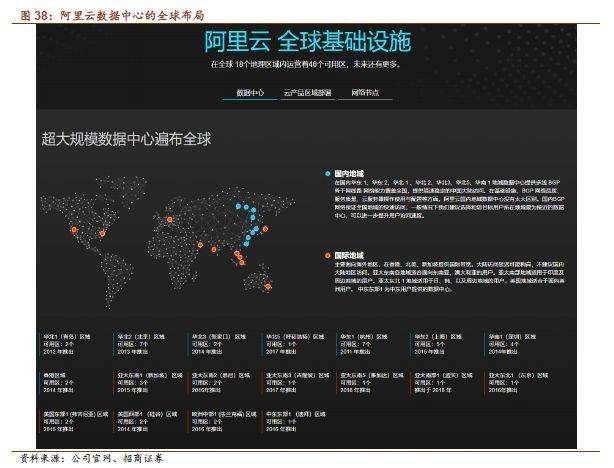Switch to the 数据中心 tab

[251, 93]
